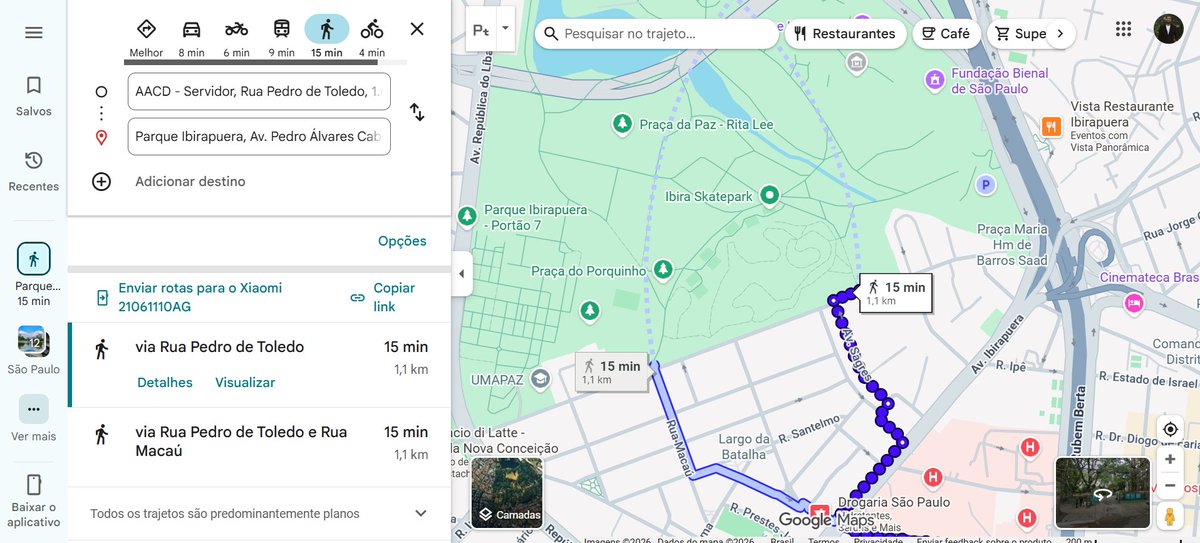The height and width of the screenshot is (543, 1200).
Task: Select walking mode 15 min
Action: [x=326, y=37]
